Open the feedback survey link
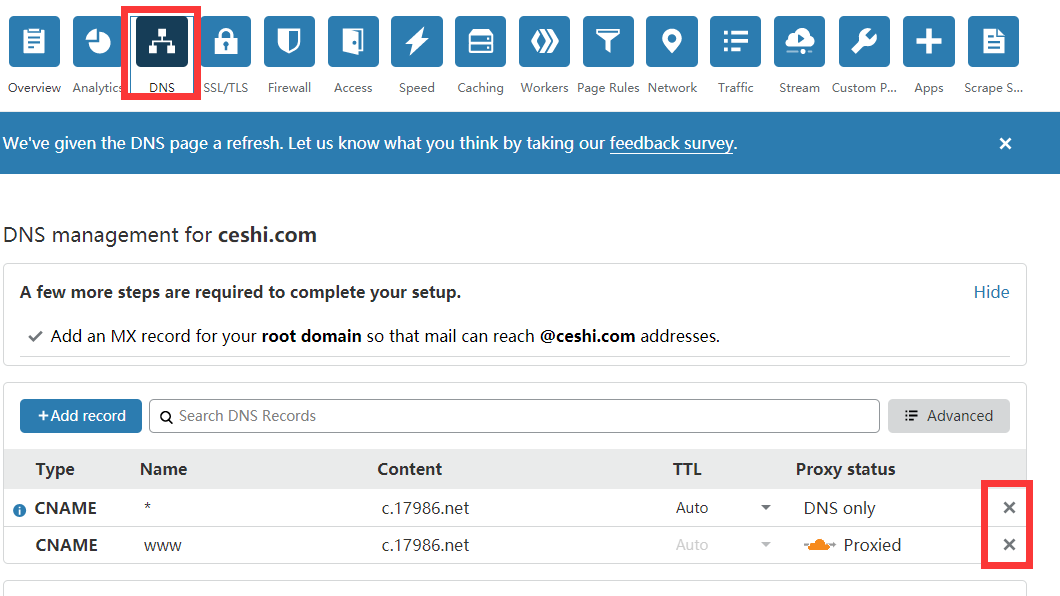 click(671, 143)
